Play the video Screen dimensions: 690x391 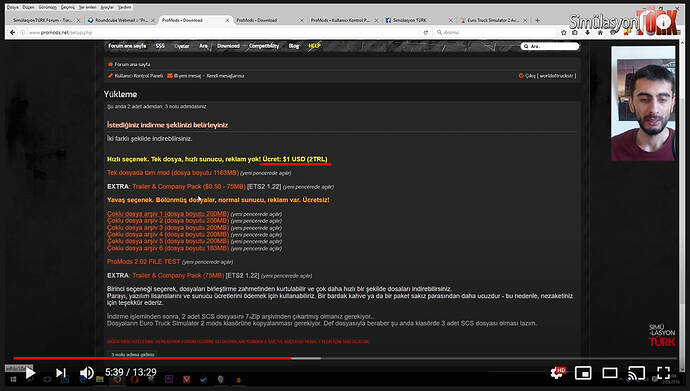[30, 373]
